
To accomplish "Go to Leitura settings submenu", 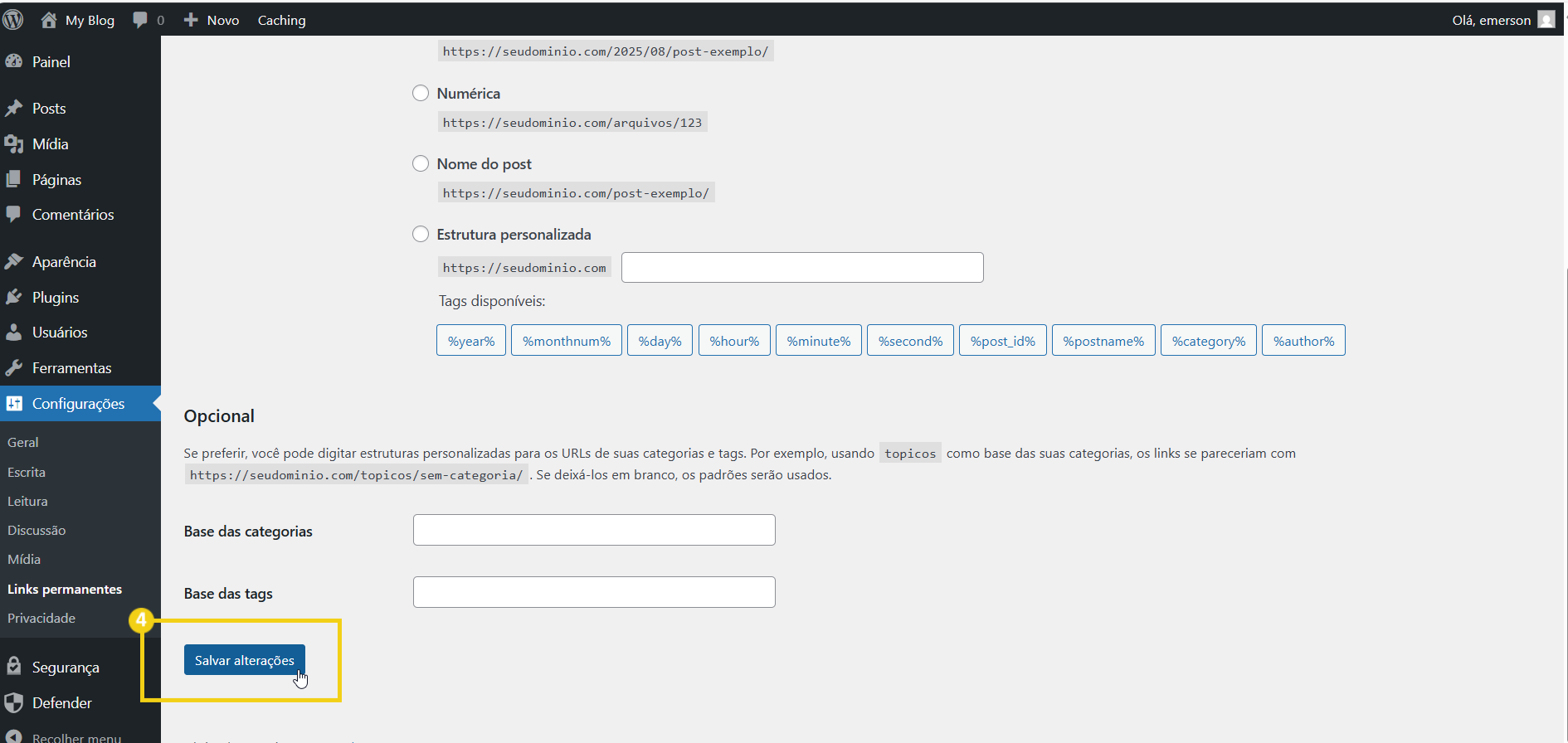I will pyautogui.click(x=27, y=502).
